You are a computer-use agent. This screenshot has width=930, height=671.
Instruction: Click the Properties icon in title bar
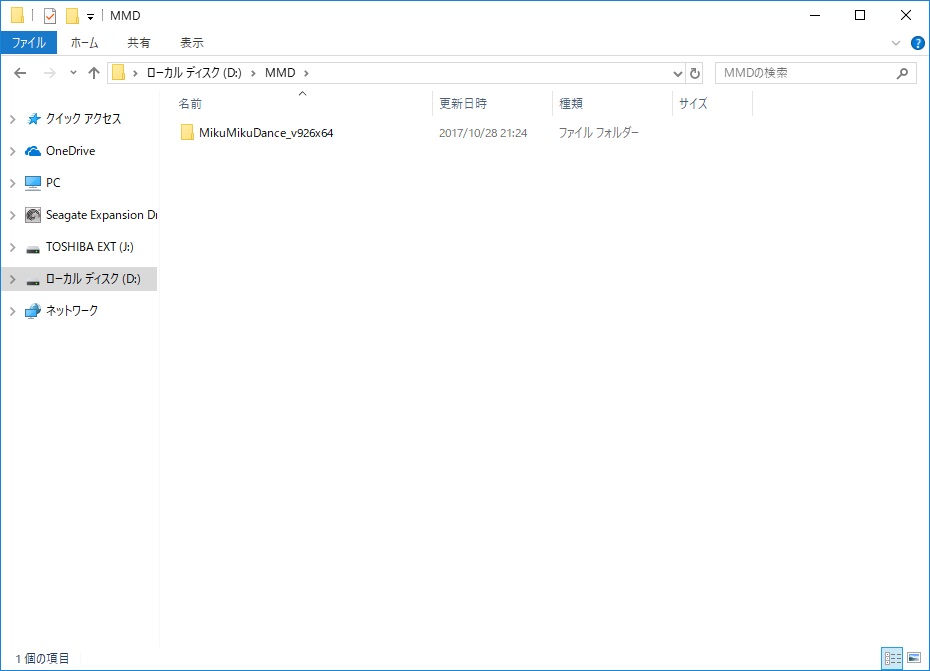click(x=50, y=16)
